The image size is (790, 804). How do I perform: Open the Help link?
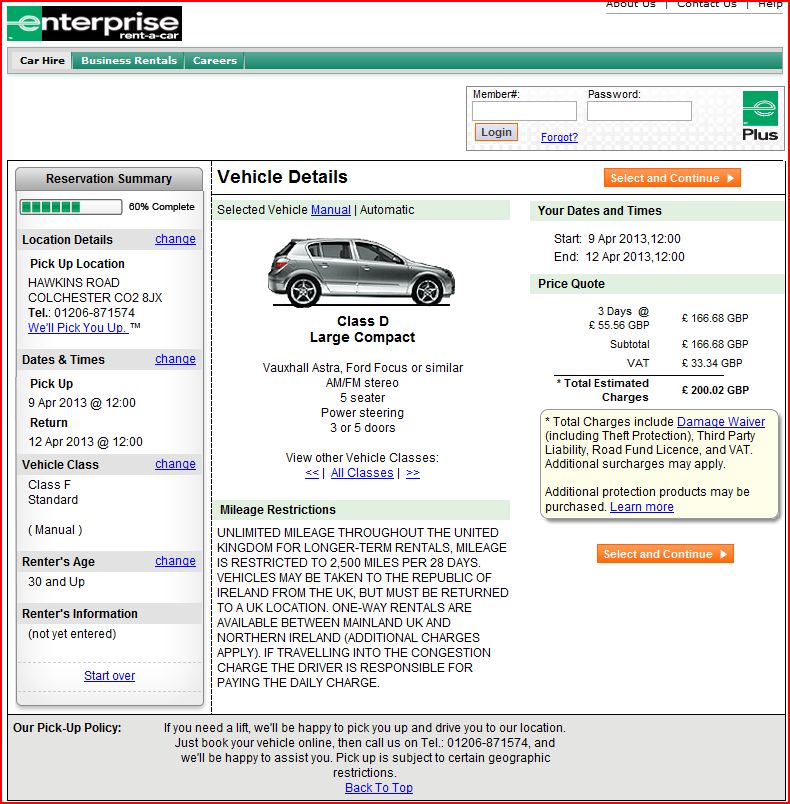click(770, 4)
